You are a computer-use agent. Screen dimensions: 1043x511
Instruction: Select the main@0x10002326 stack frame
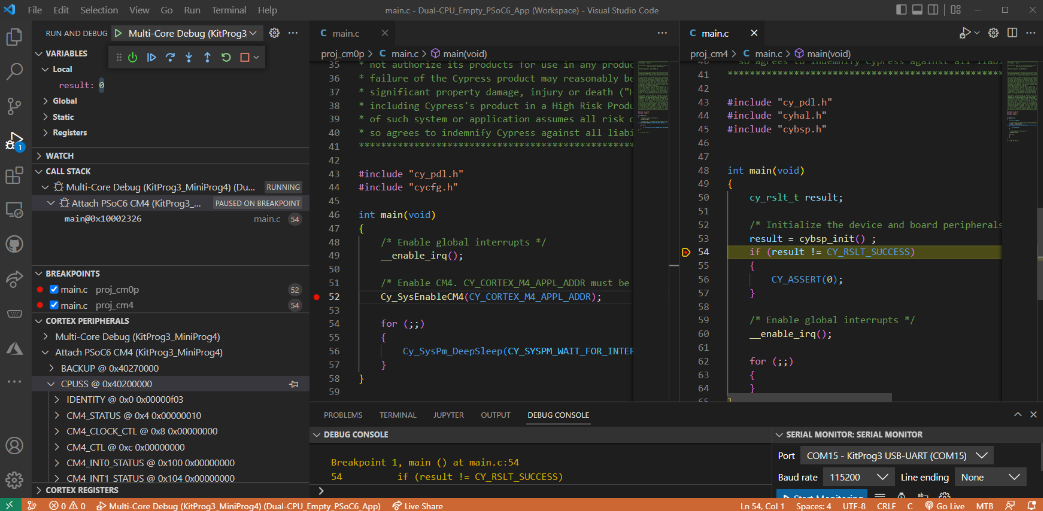[170, 219]
